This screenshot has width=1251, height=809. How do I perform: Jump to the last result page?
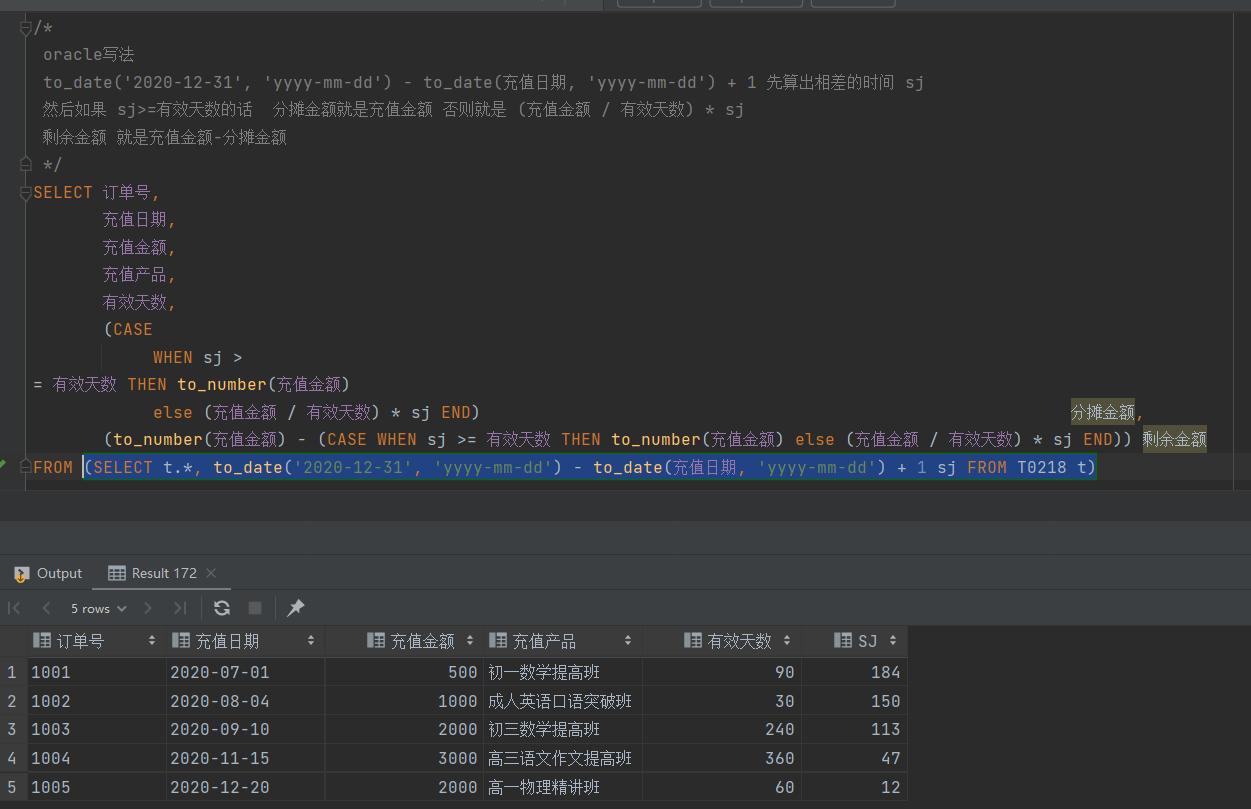pos(180,608)
